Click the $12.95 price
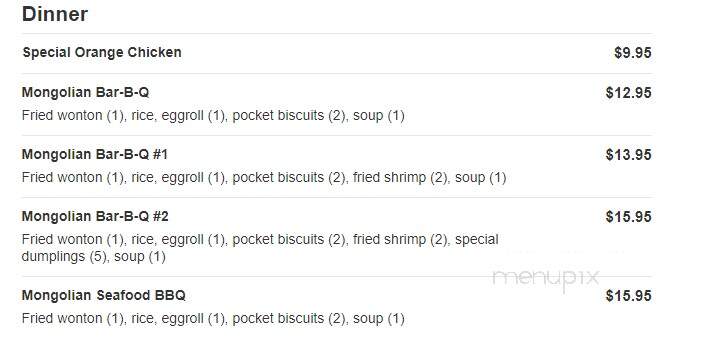Image resolution: width=725 pixels, height=360 pixels. 628,93
